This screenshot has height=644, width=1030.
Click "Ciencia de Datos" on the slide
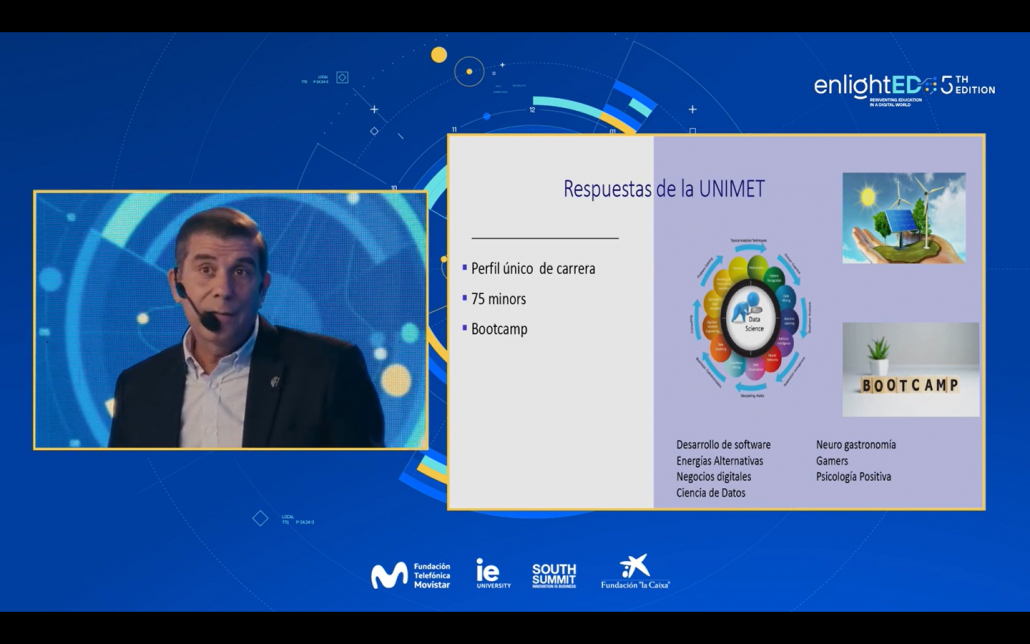pyautogui.click(x=711, y=493)
